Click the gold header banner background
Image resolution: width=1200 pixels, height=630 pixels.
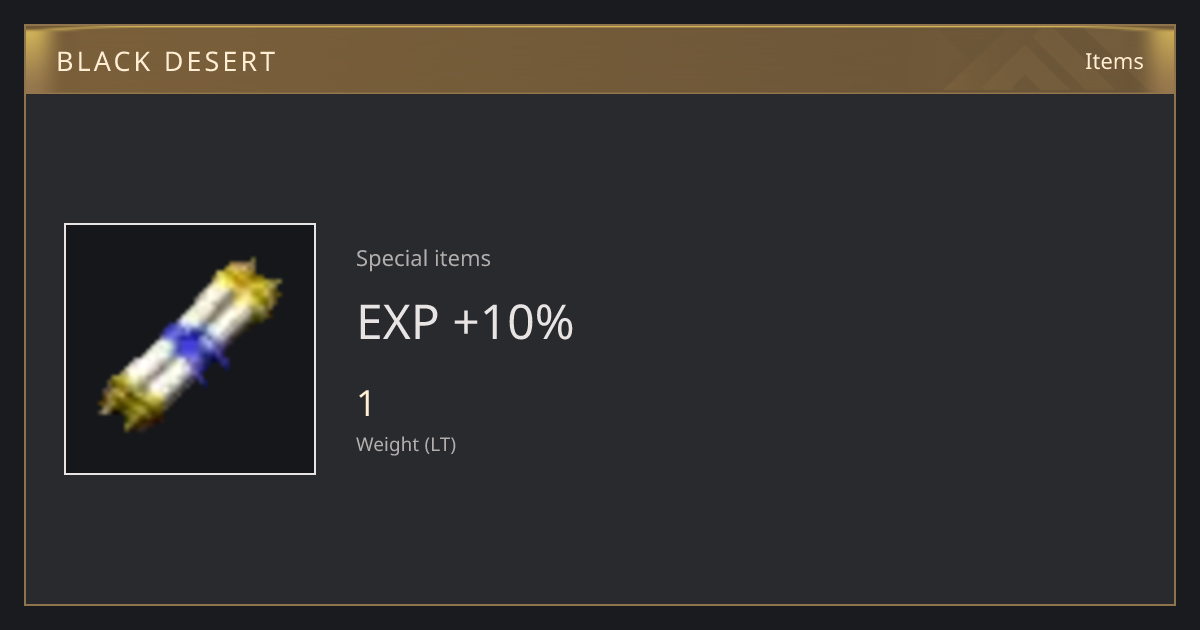[600, 61]
